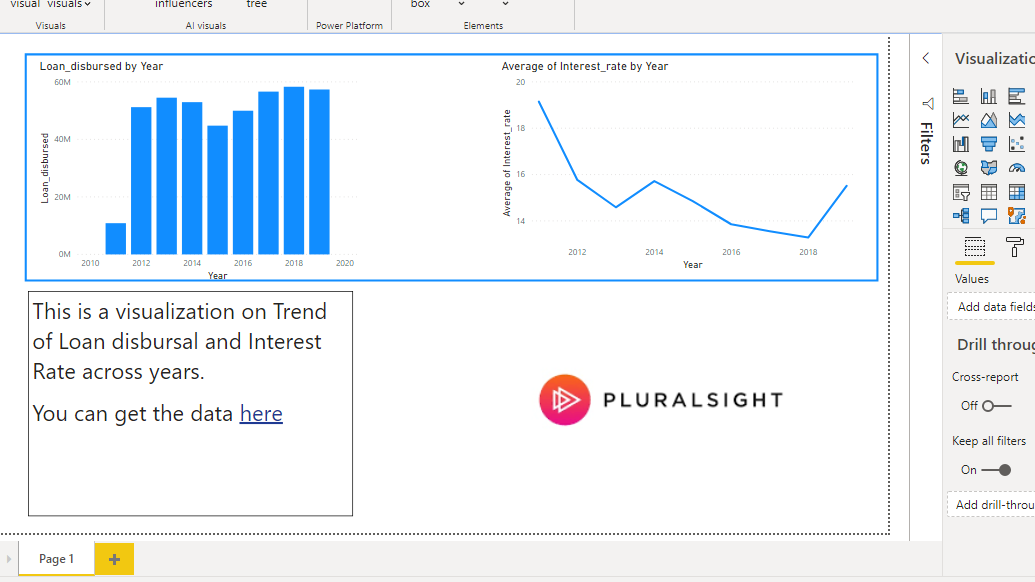Select the decomposition tree visual icon
The width and height of the screenshot is (1035, 582).
[x=960, y=216]
